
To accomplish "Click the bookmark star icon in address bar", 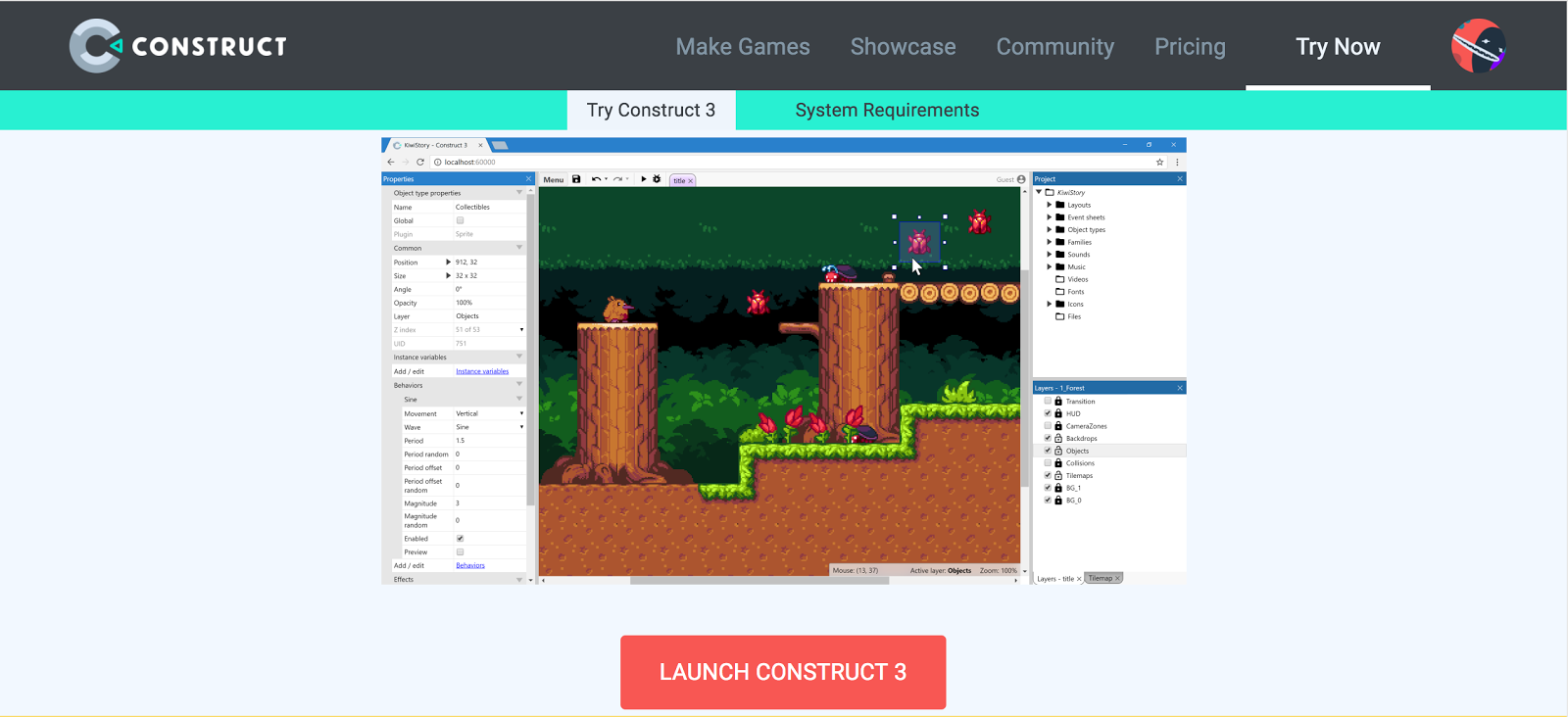I will [1159, 162].
